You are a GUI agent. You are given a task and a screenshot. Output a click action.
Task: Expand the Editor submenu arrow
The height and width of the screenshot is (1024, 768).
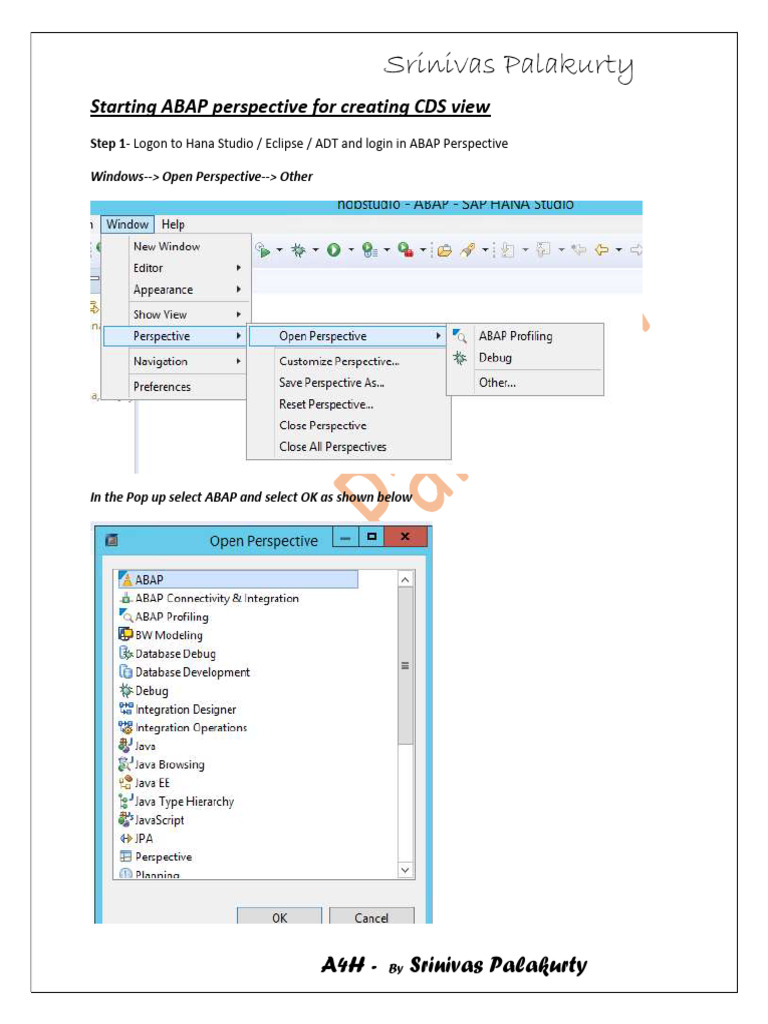[238, 268]
